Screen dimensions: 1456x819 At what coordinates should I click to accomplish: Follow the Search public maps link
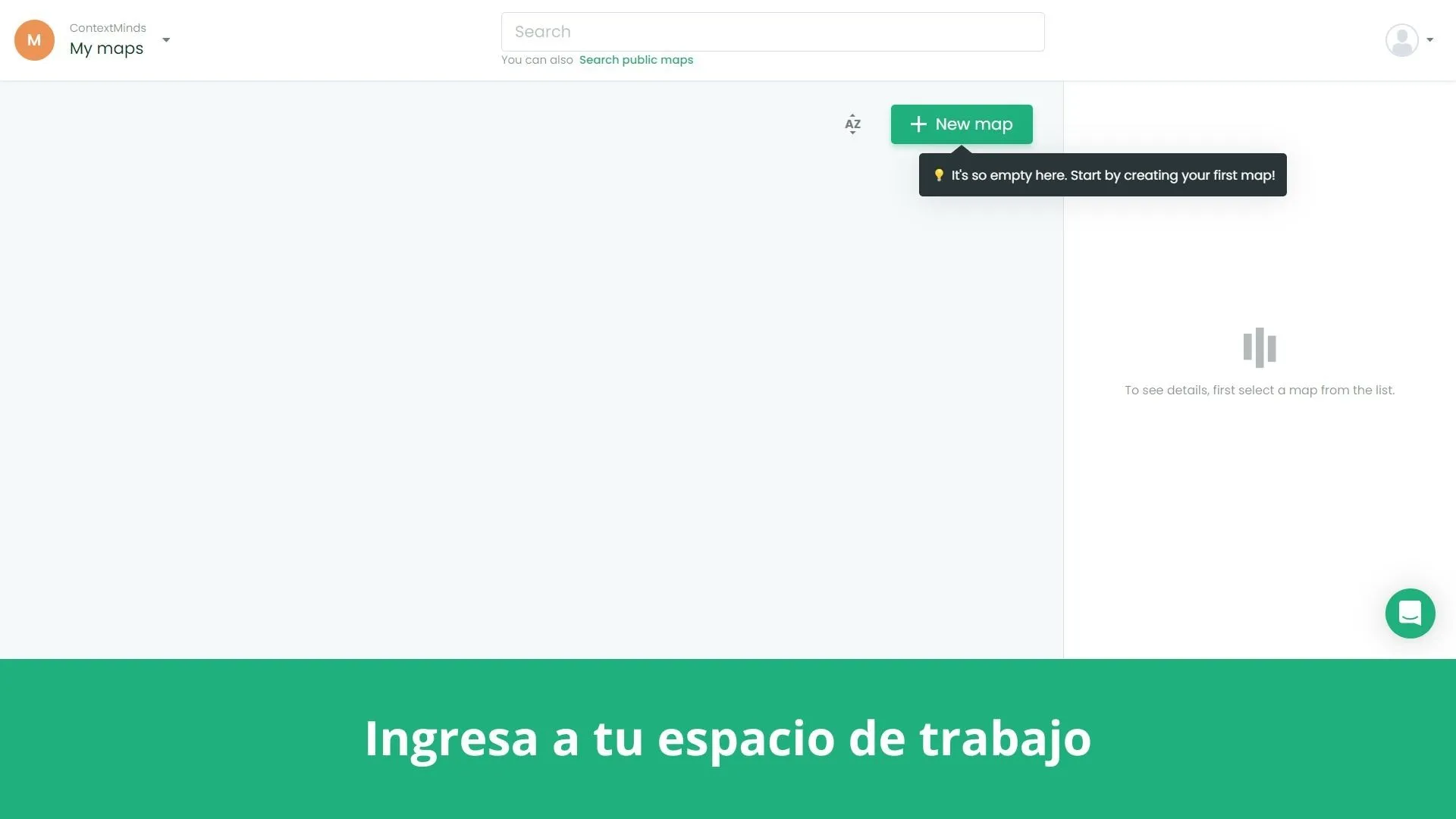coord(635,60)
